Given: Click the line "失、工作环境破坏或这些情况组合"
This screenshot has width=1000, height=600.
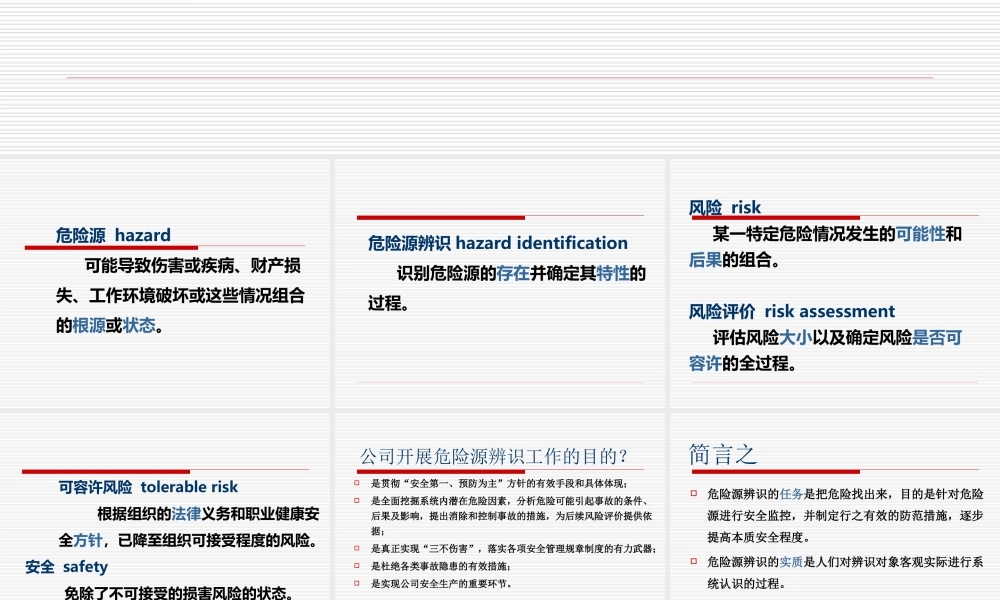Looking at the screenshot, I should (x=180, y=296).
